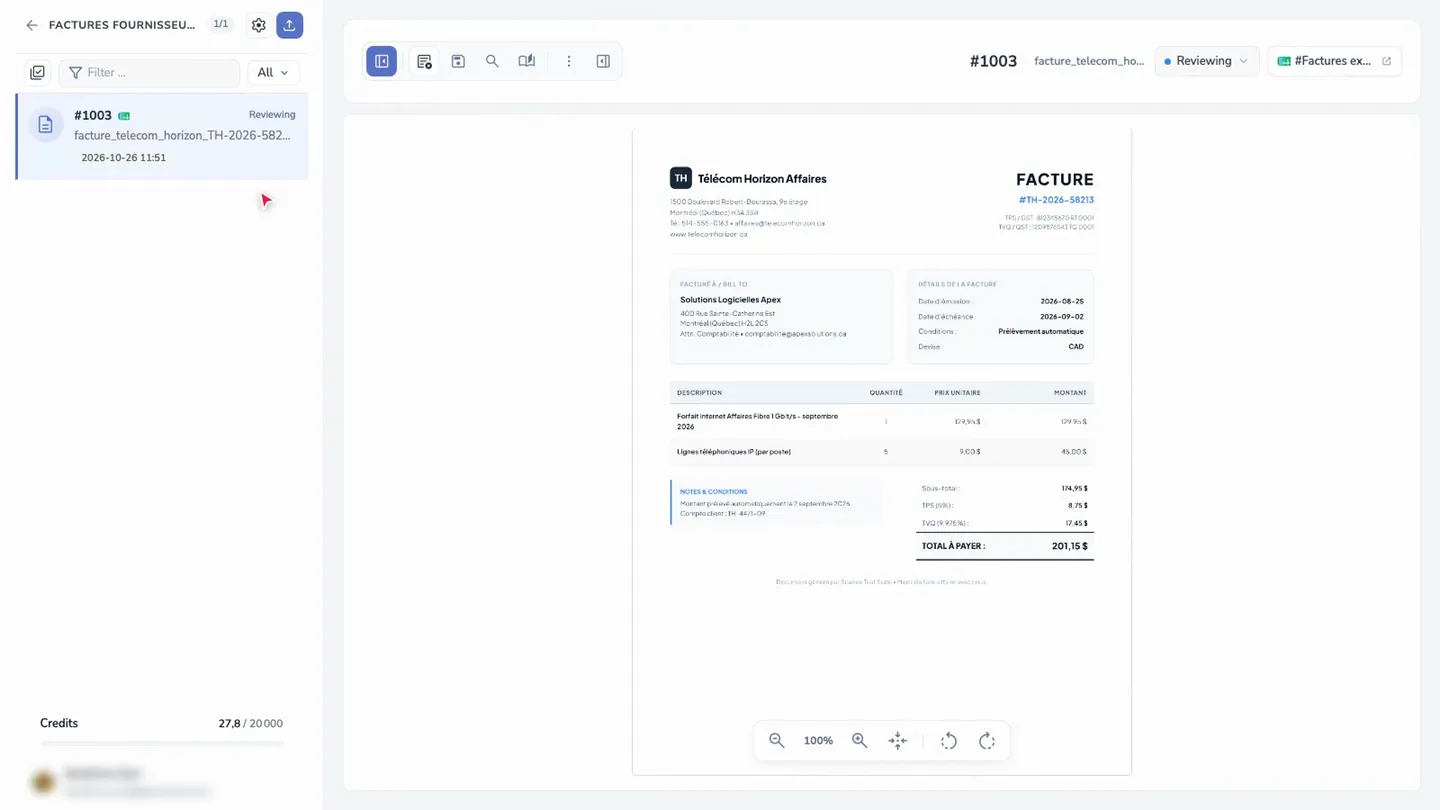This screenshot has height=810, width=1440.
Task: Click the 100% zoom level
Action: [818, 741]
